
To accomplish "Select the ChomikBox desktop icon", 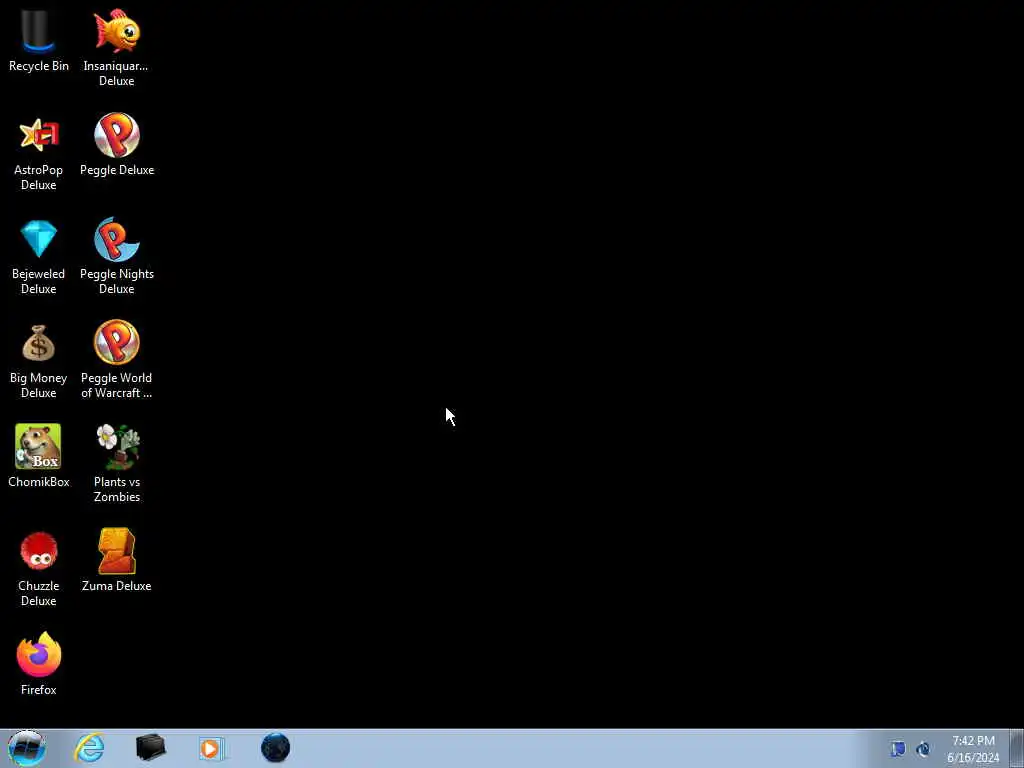I will tap(39, 447).
